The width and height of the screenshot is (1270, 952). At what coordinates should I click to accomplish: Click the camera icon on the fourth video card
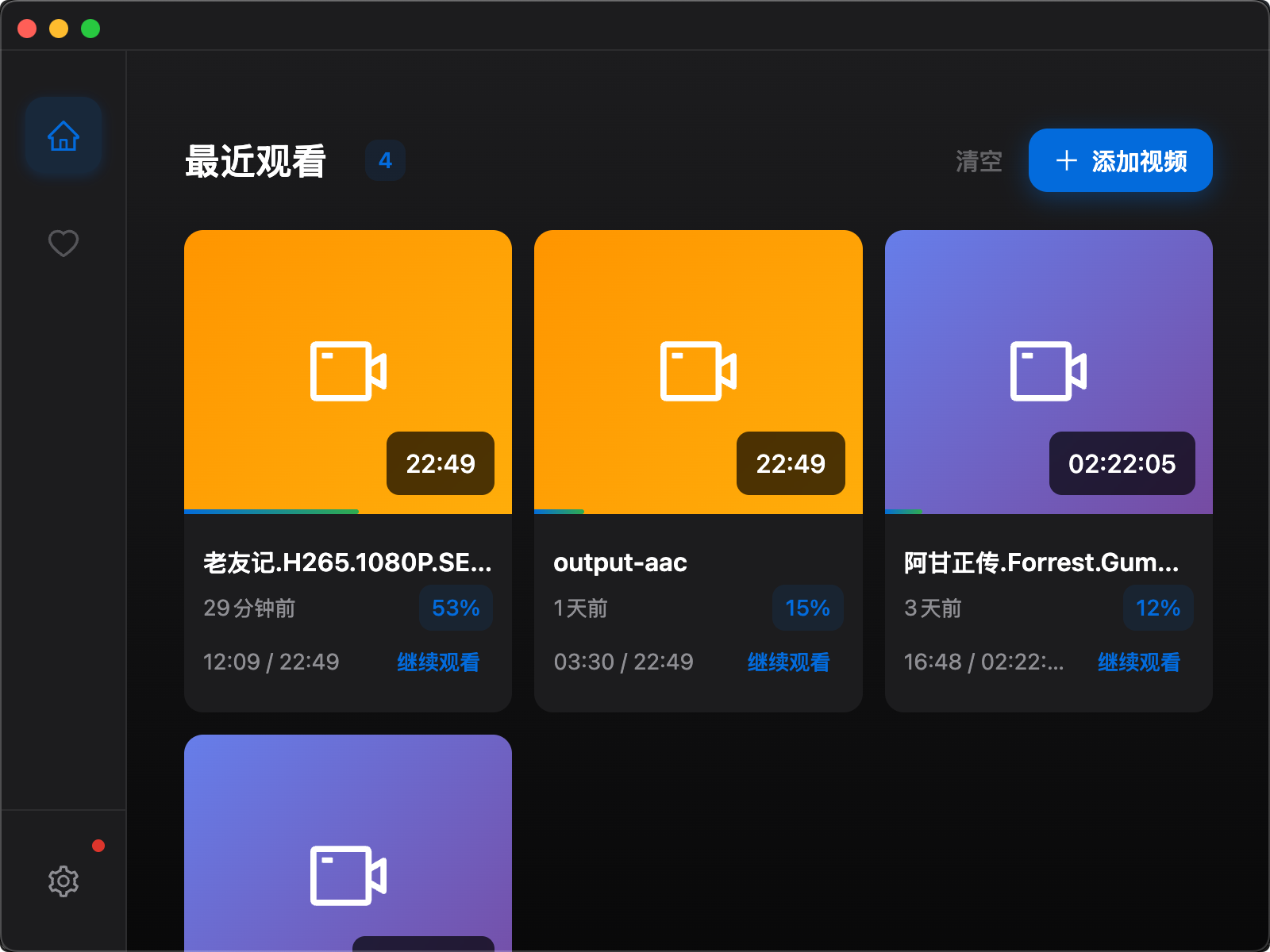coord(348,876)
